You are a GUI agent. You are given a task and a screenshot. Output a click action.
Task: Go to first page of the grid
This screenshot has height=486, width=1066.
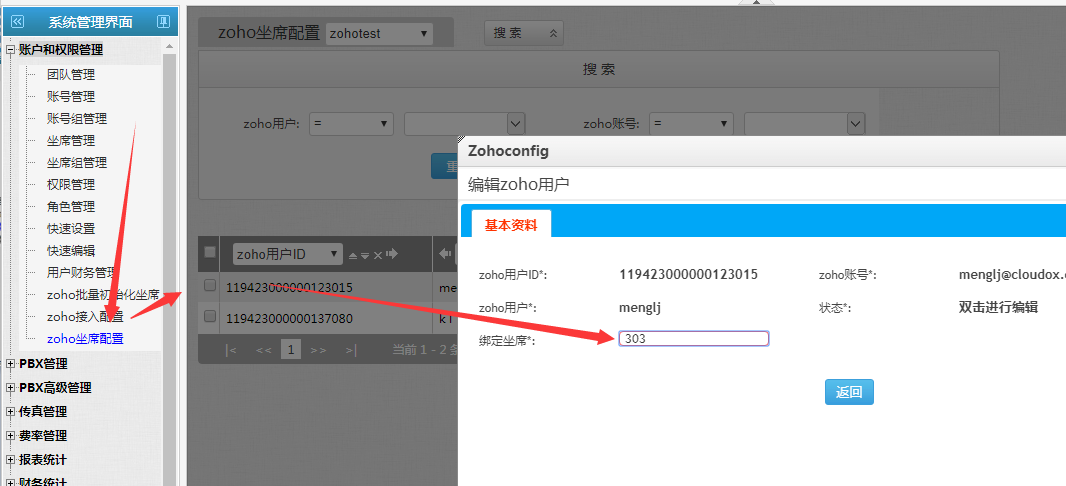231,350
